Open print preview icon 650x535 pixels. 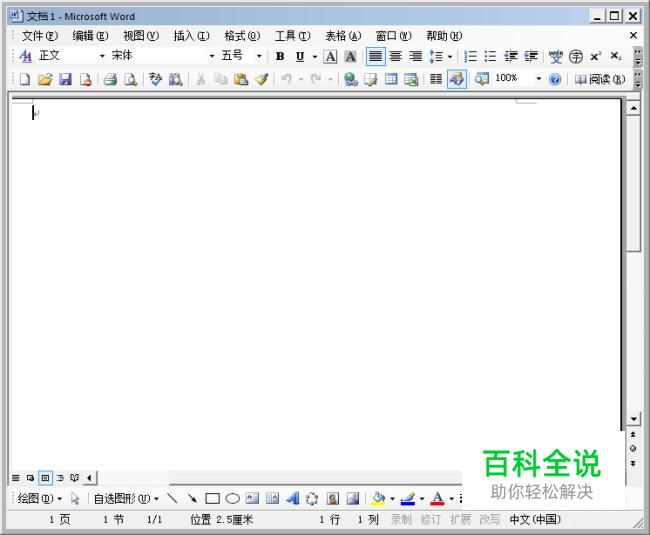click(x=131, y=79)
